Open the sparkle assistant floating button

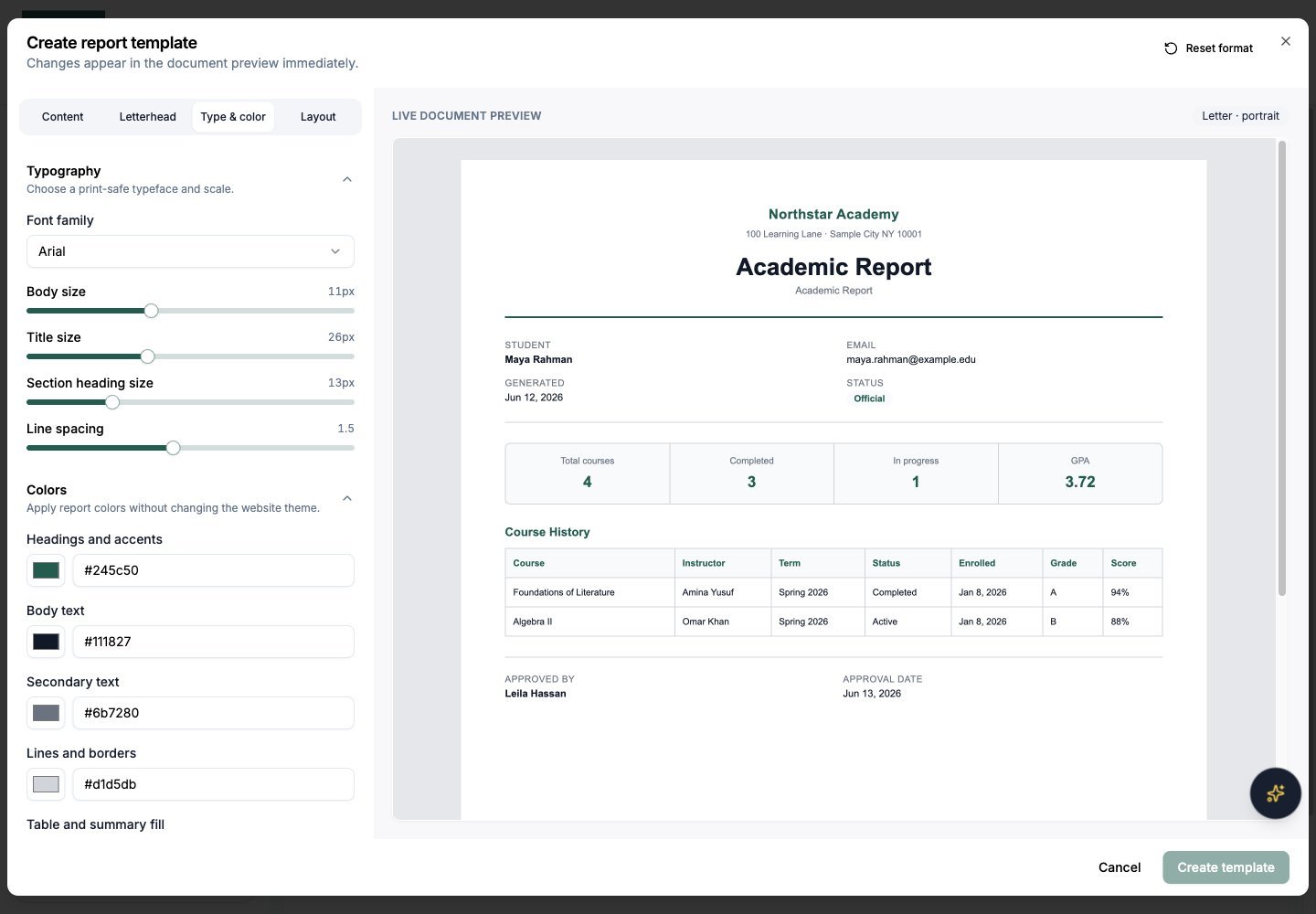[1275, 793]
